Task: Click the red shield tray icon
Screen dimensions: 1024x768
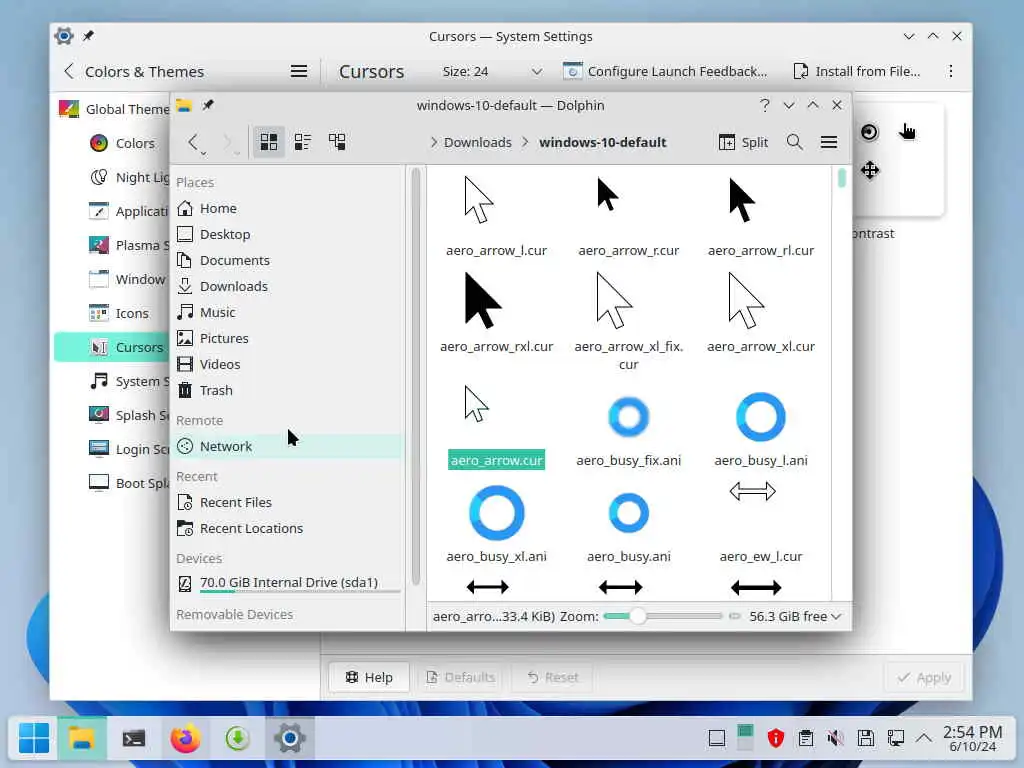Action: coord(775,739)
